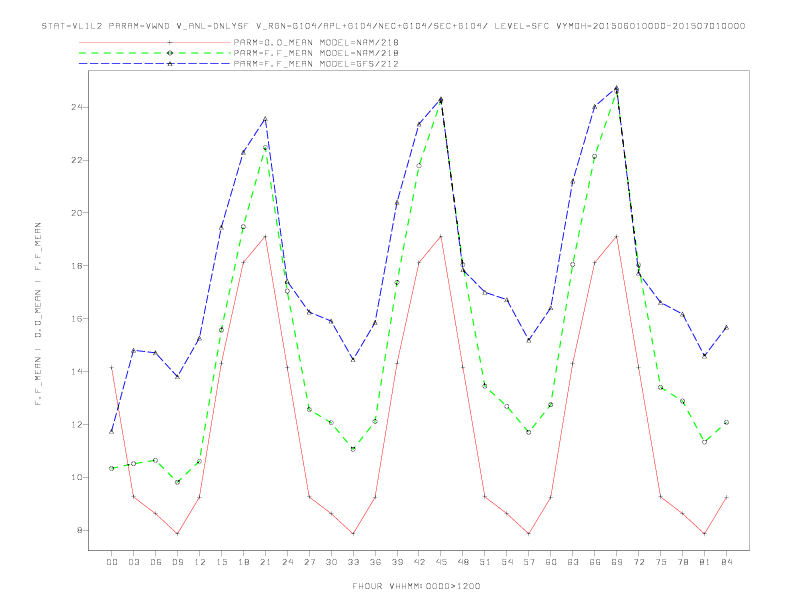Click red observed plus marker at hour 00

click(x=112, y=368)
